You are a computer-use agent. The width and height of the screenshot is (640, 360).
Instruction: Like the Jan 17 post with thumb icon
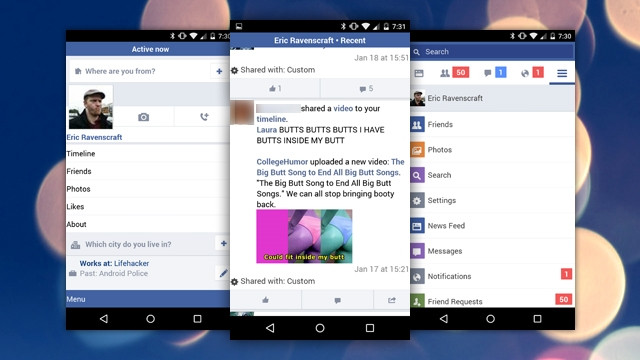tap(266, 300)
